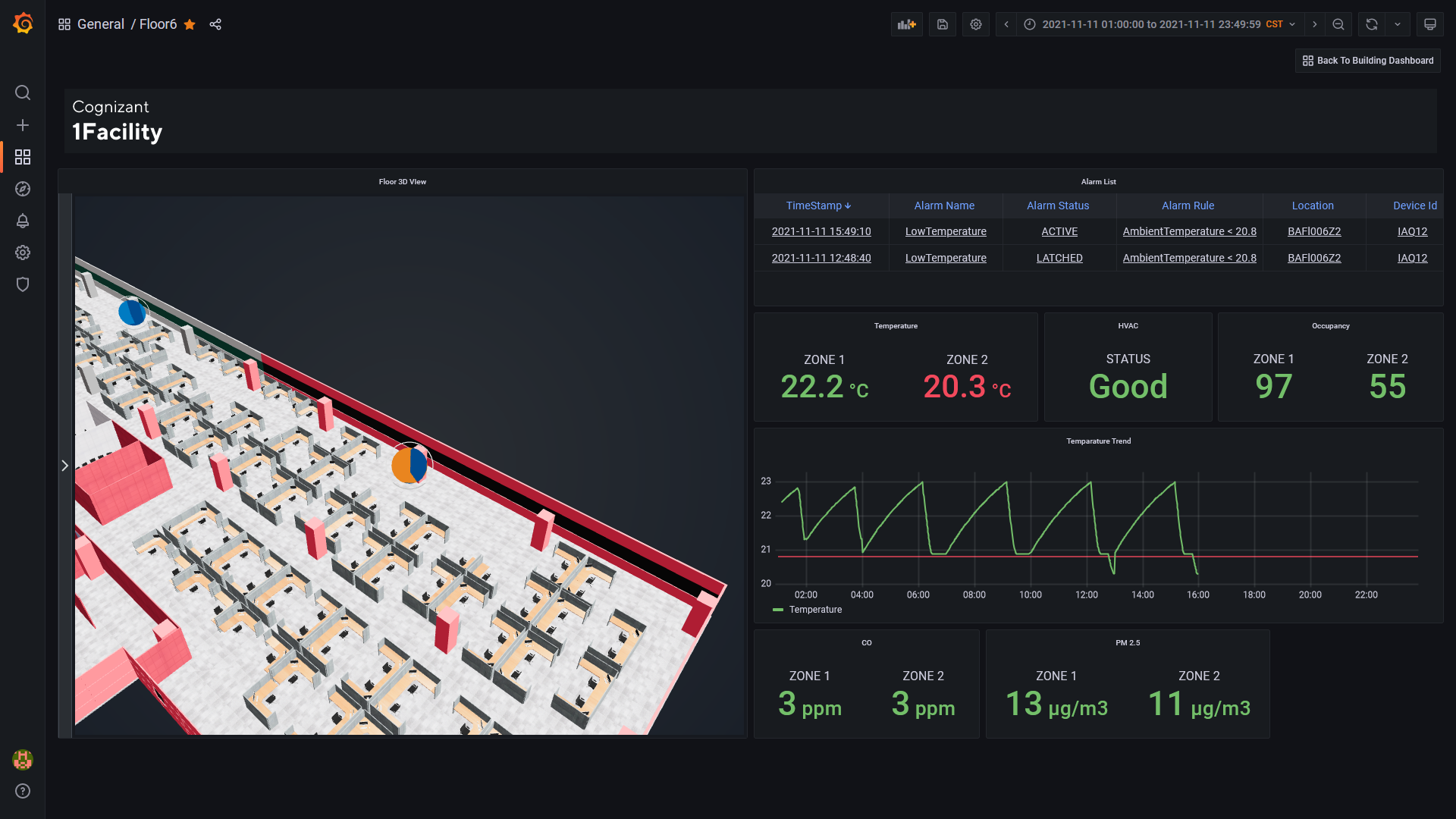Open Explore via compass icon
Viewport: 1456px width, 819px height.
[x=22, y=189]
